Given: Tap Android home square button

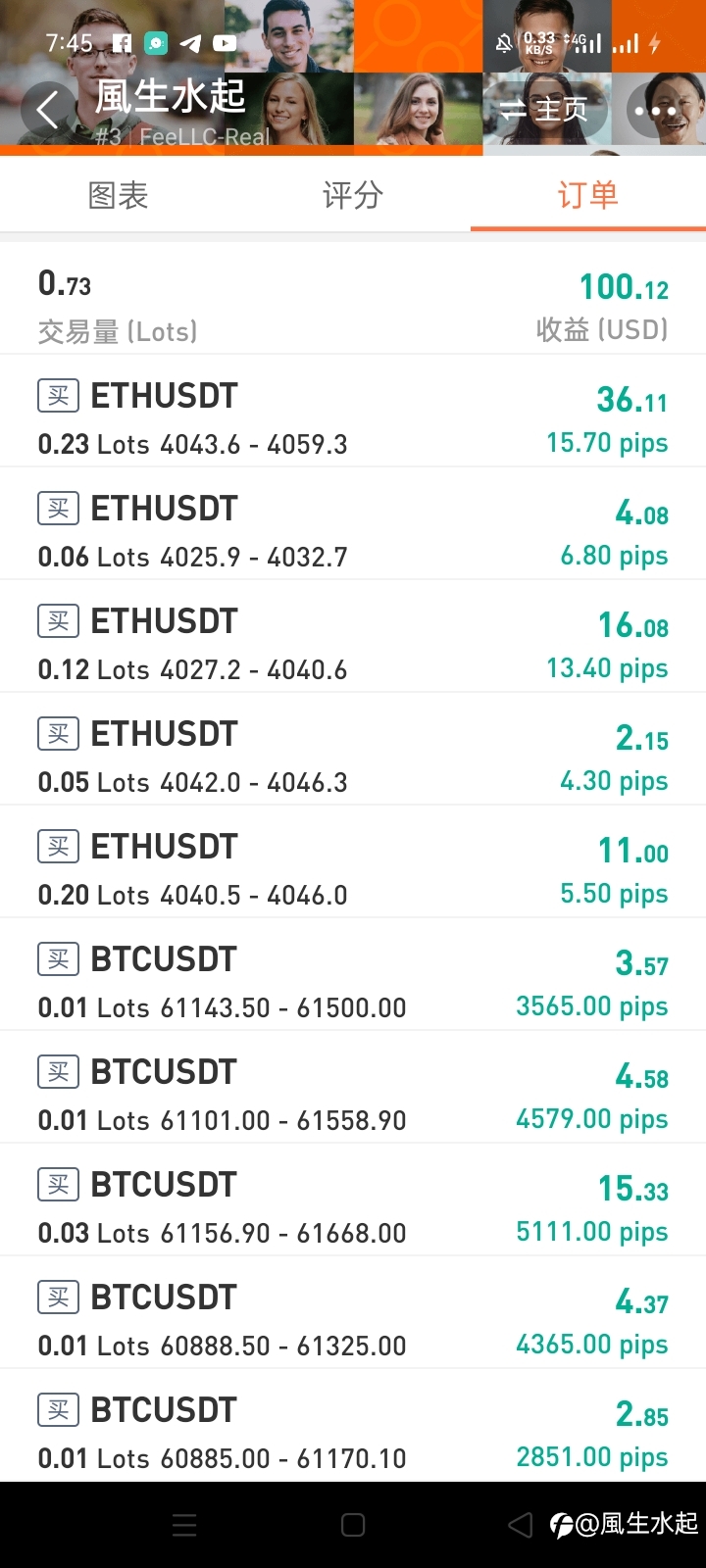Looking at the screenshot, I should coord(353,1525).
